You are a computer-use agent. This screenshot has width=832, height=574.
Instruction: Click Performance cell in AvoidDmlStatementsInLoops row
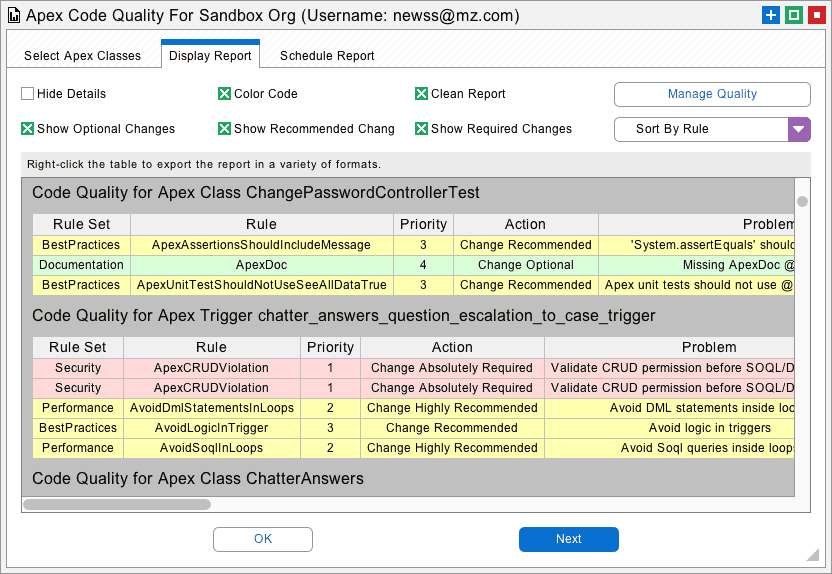[78, 408]
